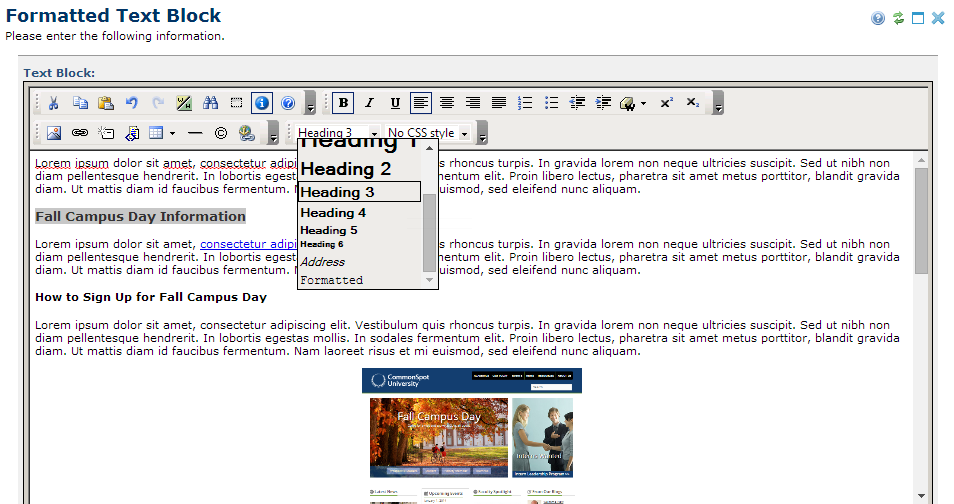This screenshot has height=504, width=954.
Task: Apply subscript formatting
Action: 693,103
